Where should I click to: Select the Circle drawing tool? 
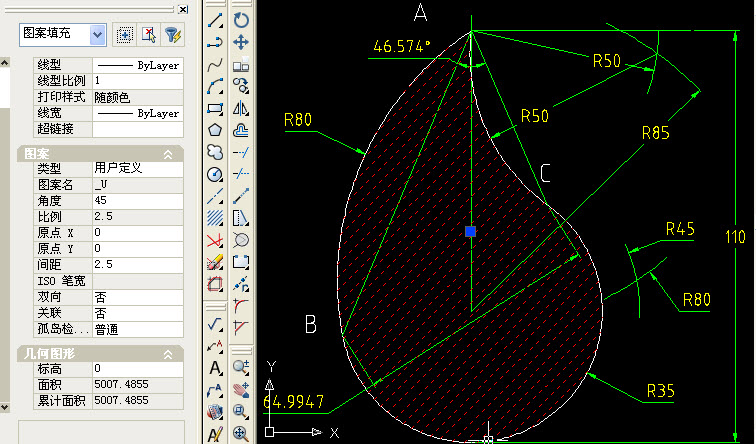point(215,174)
